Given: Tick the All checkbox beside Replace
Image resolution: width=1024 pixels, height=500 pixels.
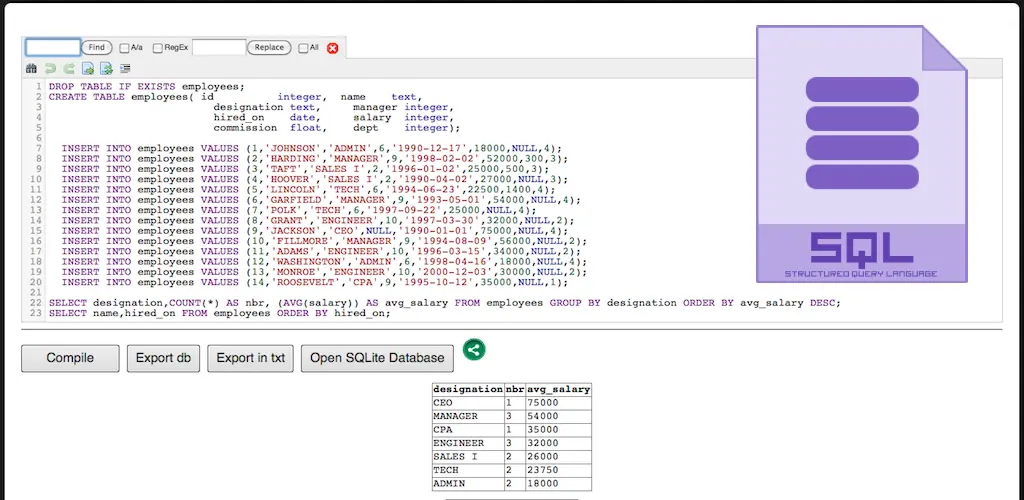Looking at the screenshot, I should pyautogui.click(x=303, y=48).
